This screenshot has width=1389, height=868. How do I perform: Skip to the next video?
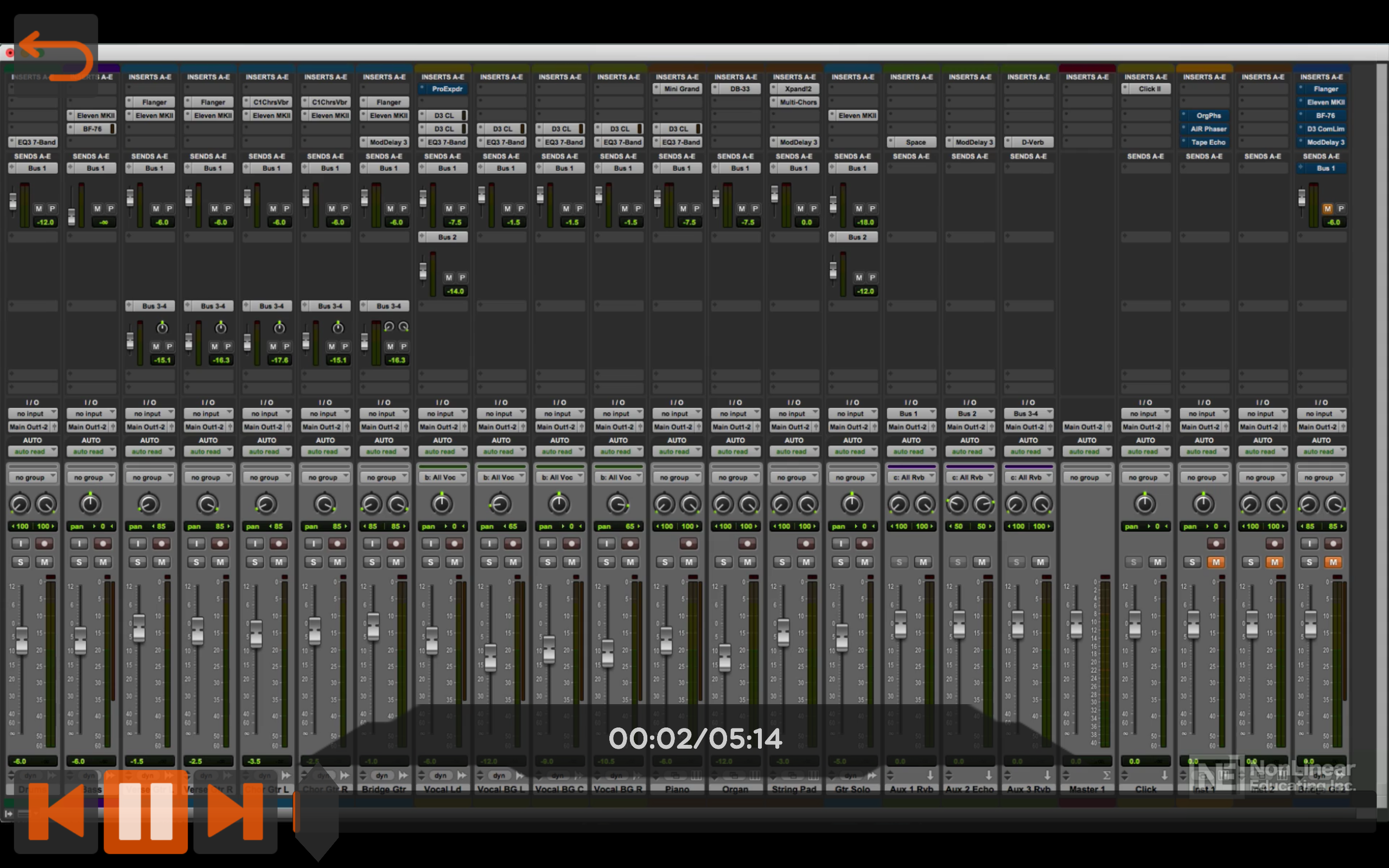(x=235, y=811)
